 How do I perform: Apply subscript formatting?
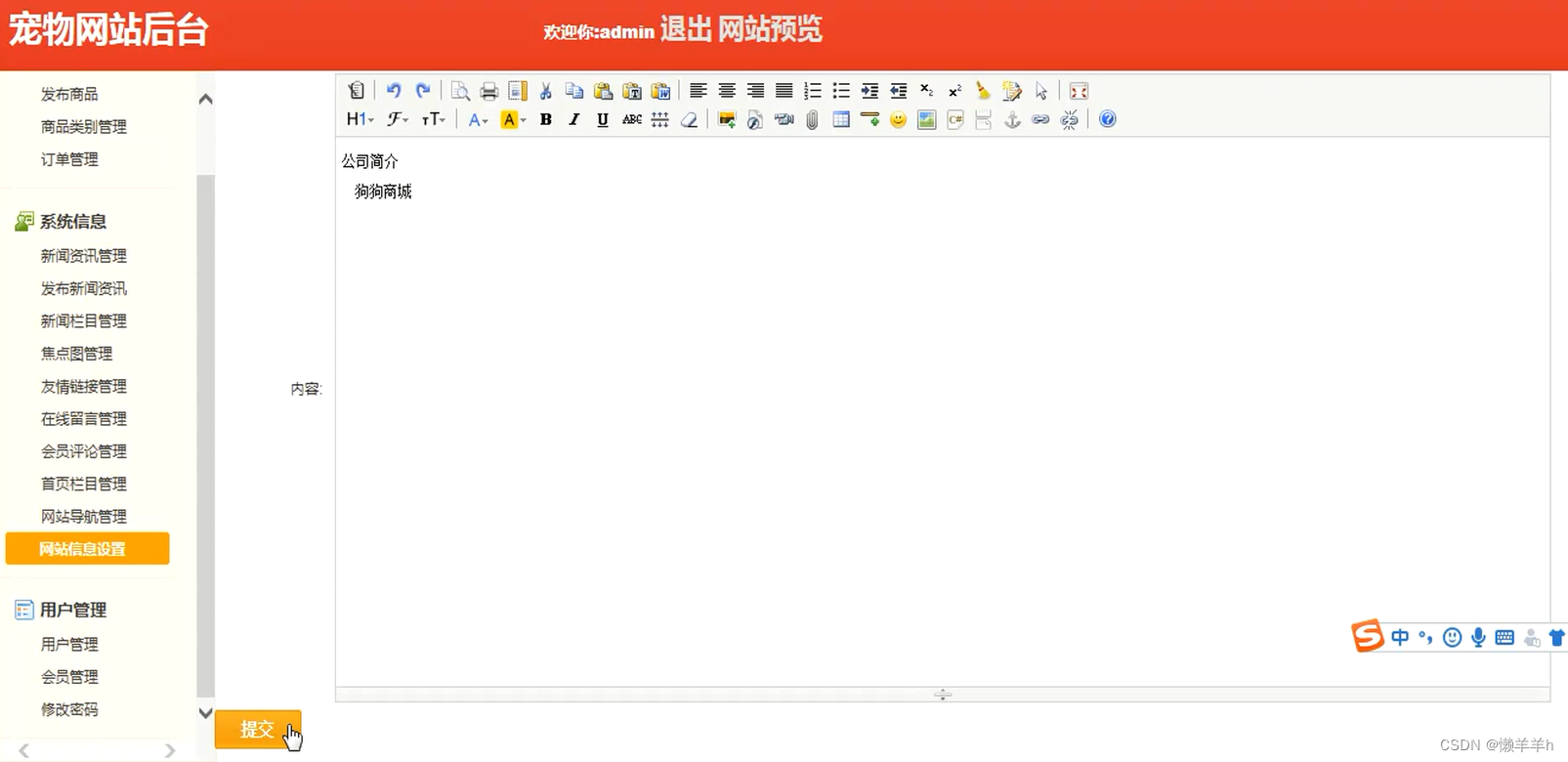[x=927, y=91]
